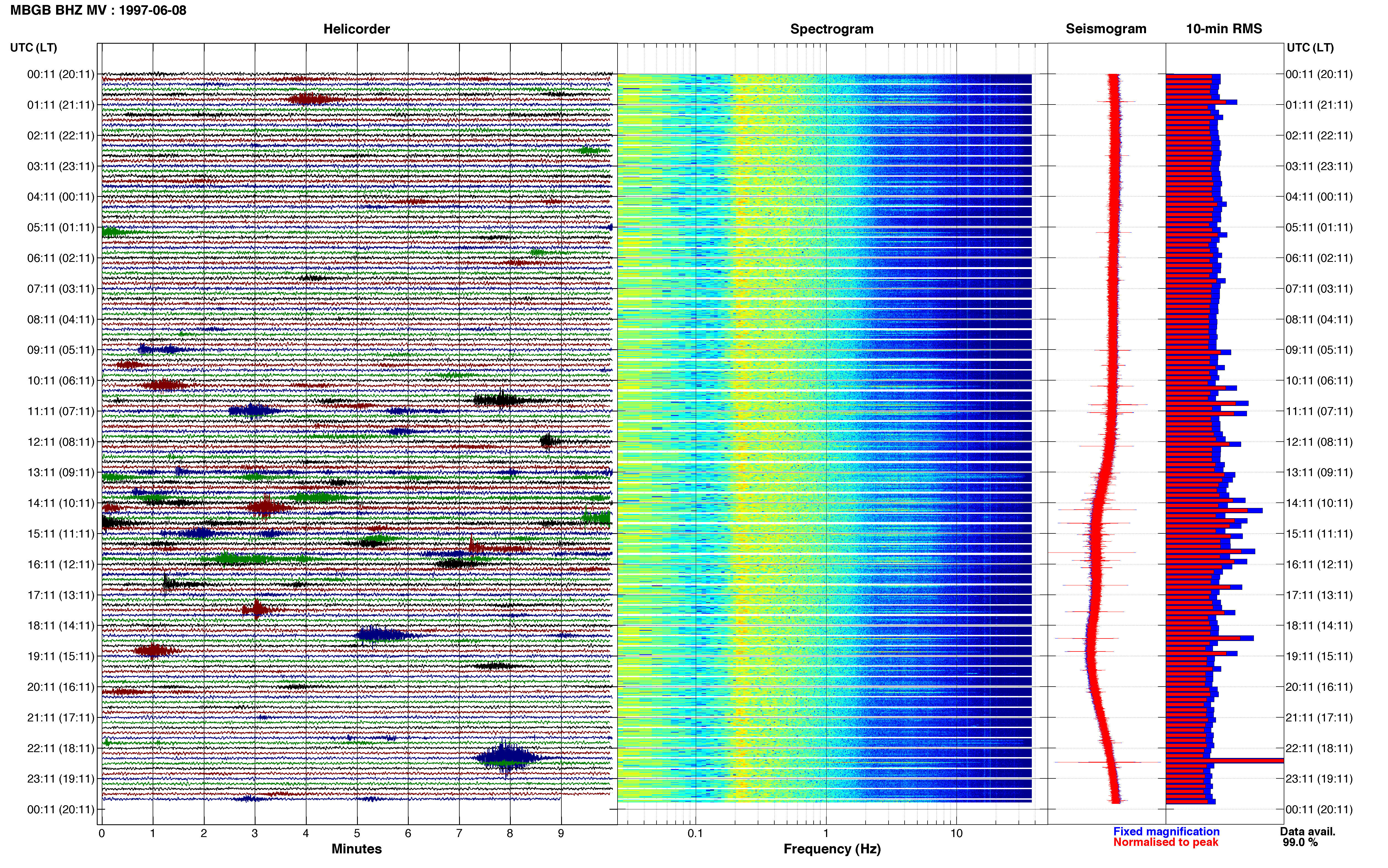
Task: Click left time label '23:11 (19:11)'
Action: point(61,779)
